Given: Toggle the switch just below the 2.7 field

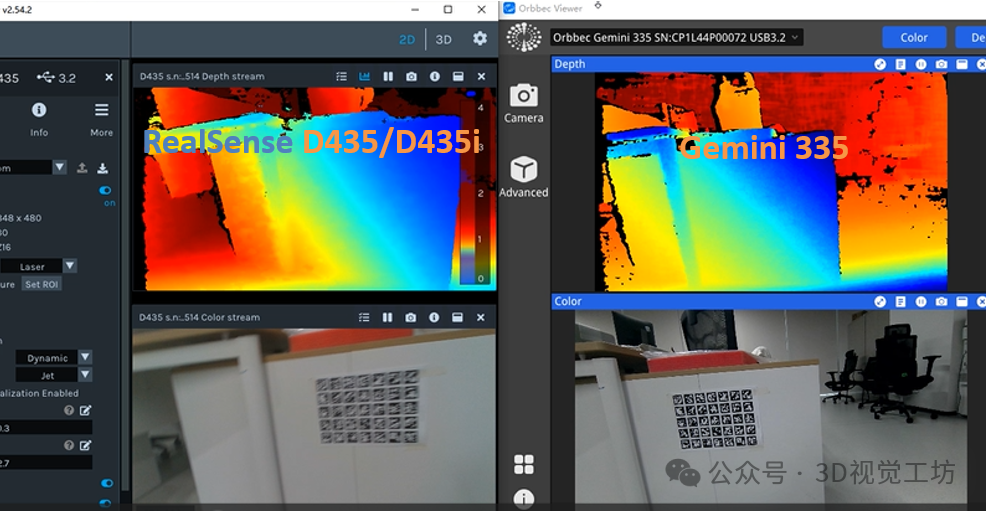Looking at the screenshot, I should tap(107, 483).
